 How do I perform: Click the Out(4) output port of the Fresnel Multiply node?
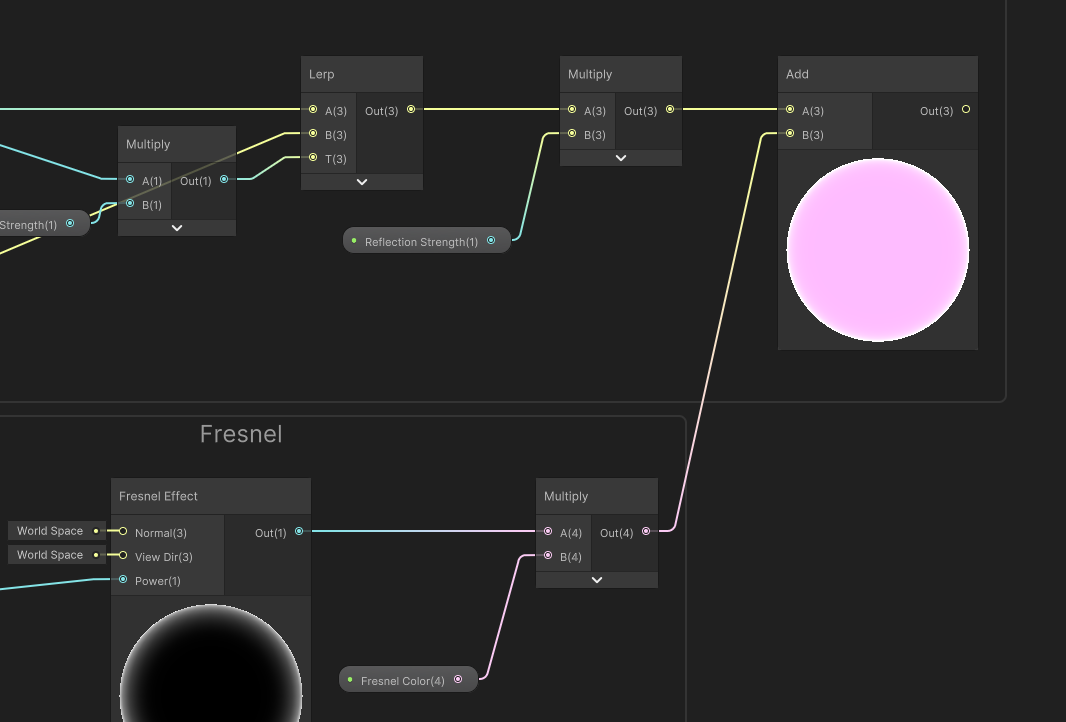point(646,532)
